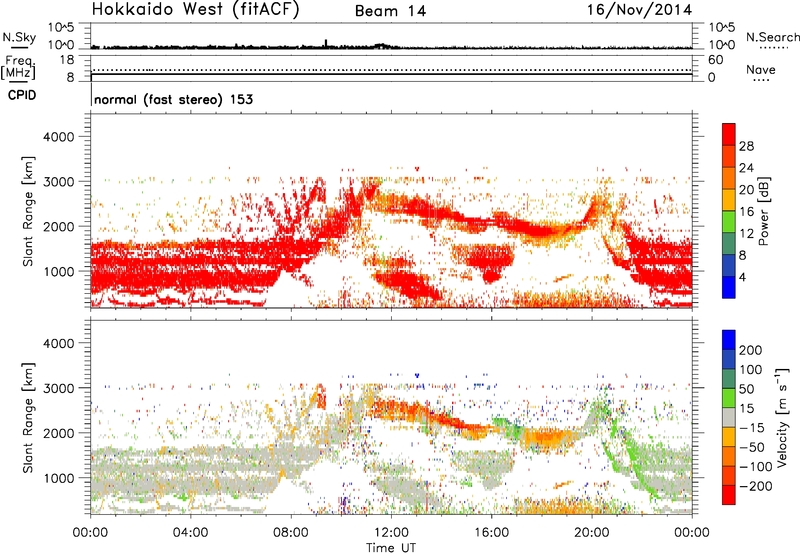800x554 pixels.
Task: Click the "1000" tick of the velocity panel
Action: click(x=58, y=479)
